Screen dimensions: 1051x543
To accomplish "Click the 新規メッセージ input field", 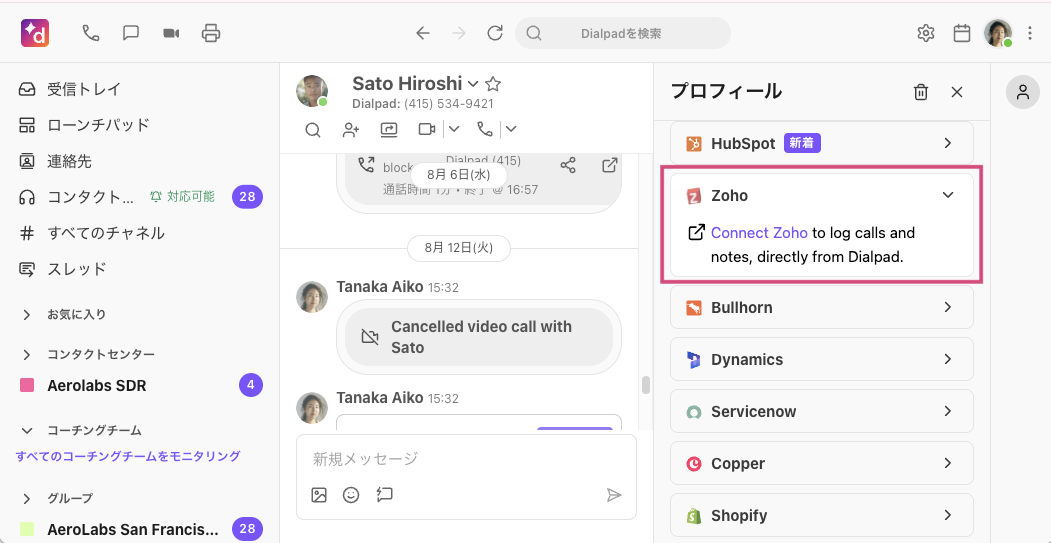I will [466, 459].
